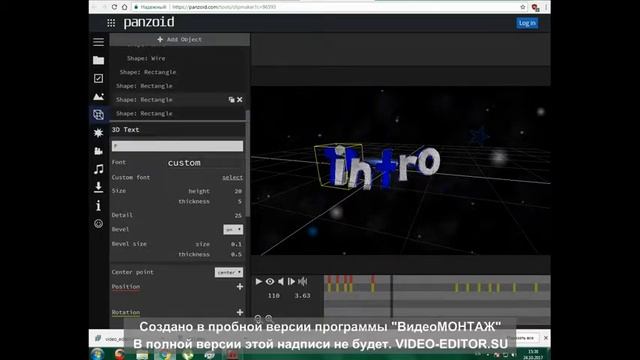Click the 3D Text input field
Viewport: 640px width, 360px height.
coord(178,146)
